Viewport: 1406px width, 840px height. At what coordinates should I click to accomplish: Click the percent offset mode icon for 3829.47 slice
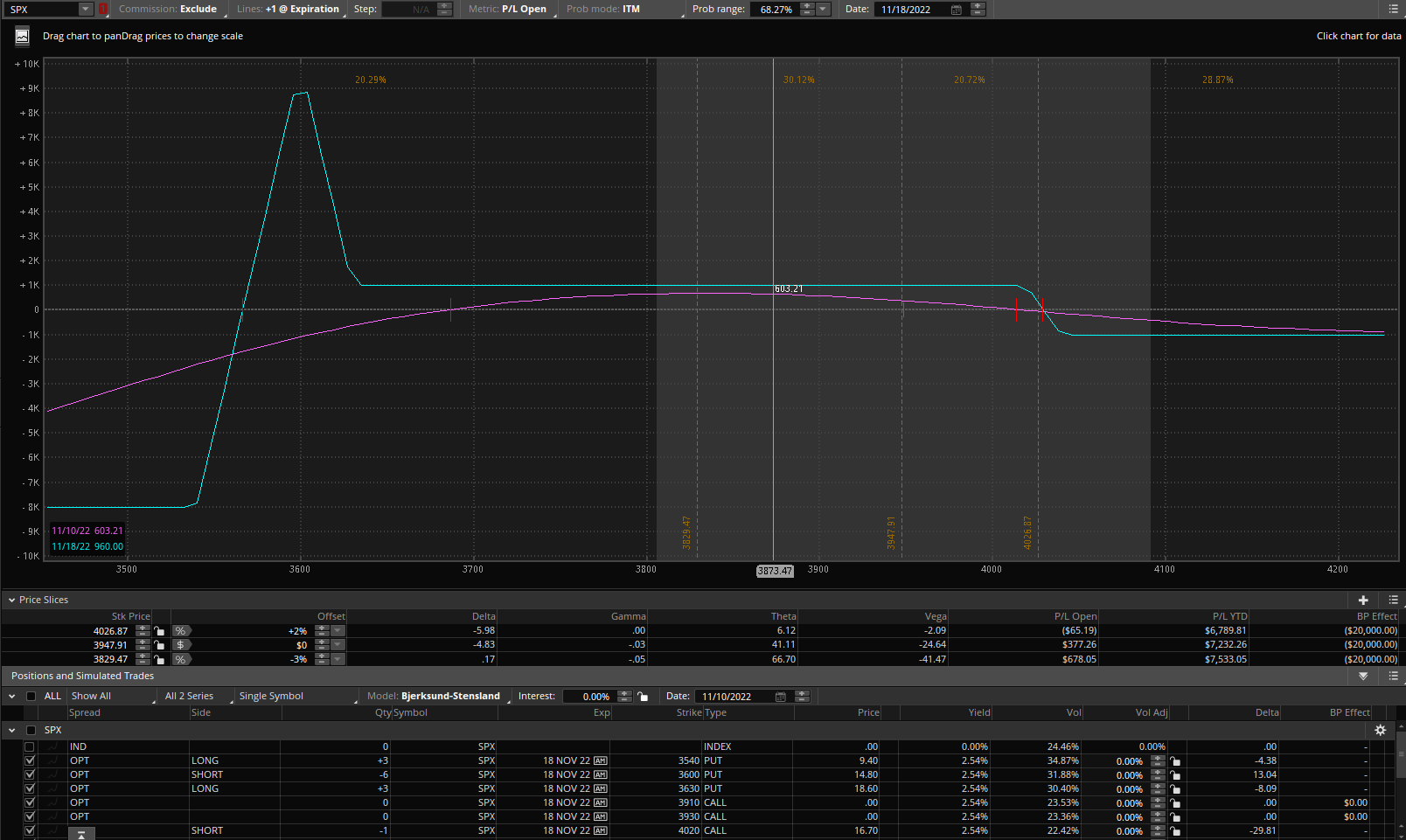click(181, 659)
